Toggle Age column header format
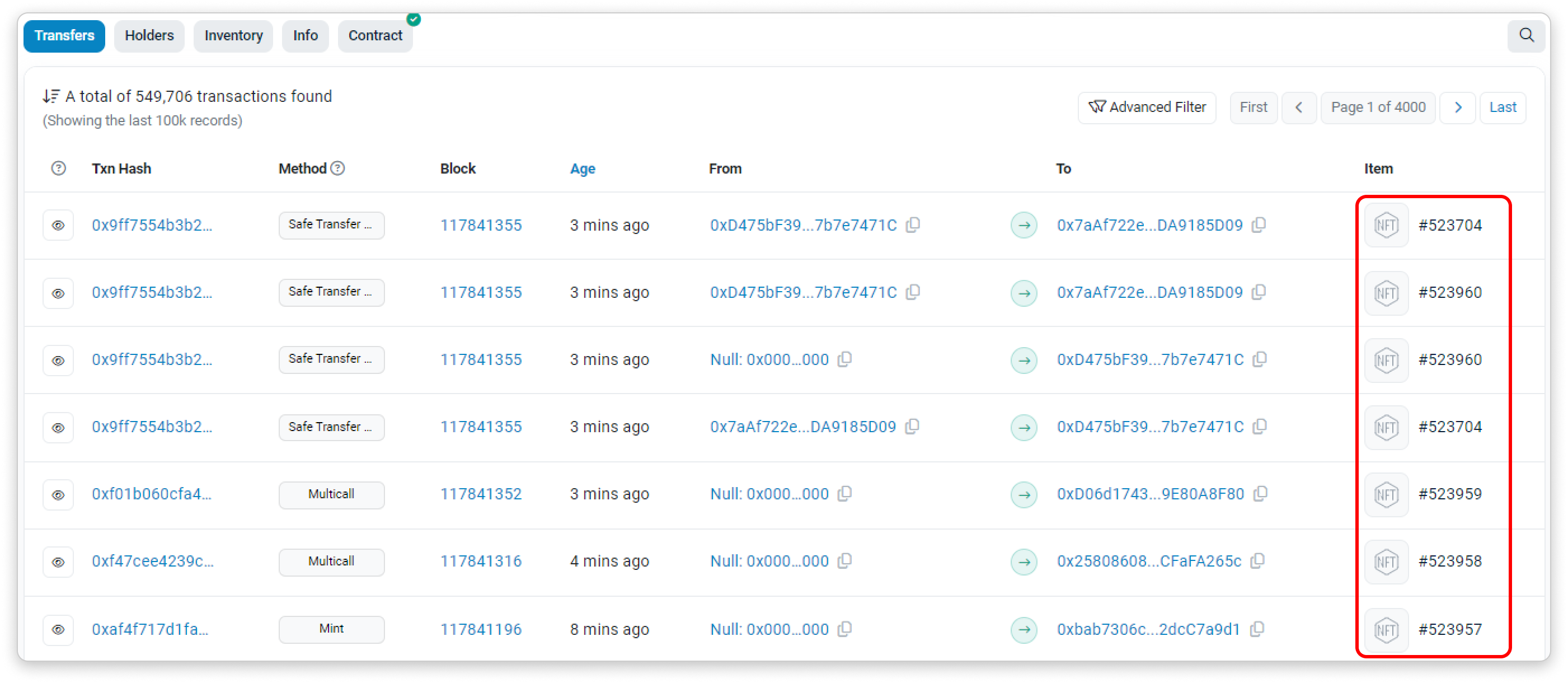Image resolution: width=1568 pixels, height=683 pixels. pos(582,169)
